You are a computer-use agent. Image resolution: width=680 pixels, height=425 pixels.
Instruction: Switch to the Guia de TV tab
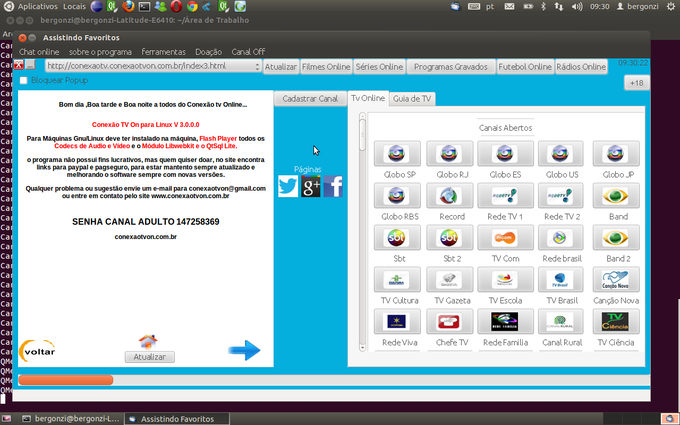[412, 99]
